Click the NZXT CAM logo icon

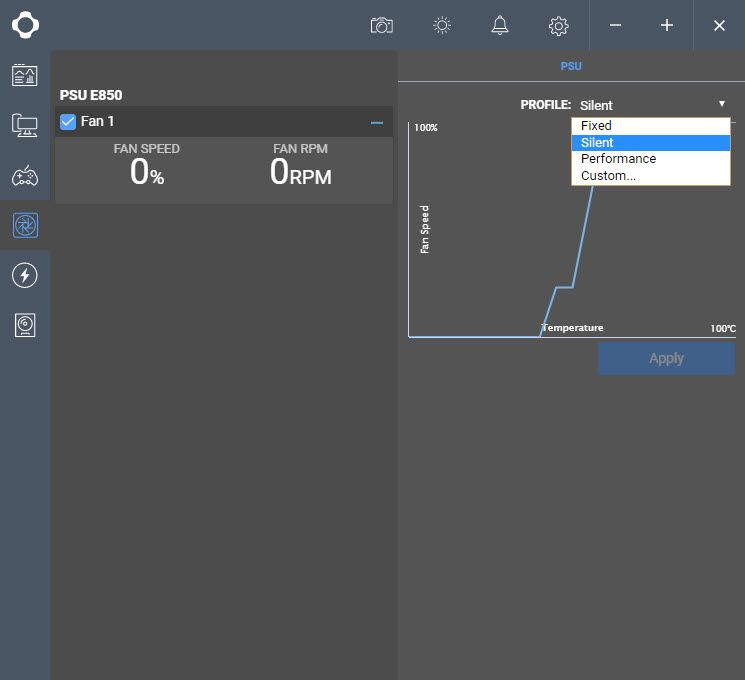25,25
